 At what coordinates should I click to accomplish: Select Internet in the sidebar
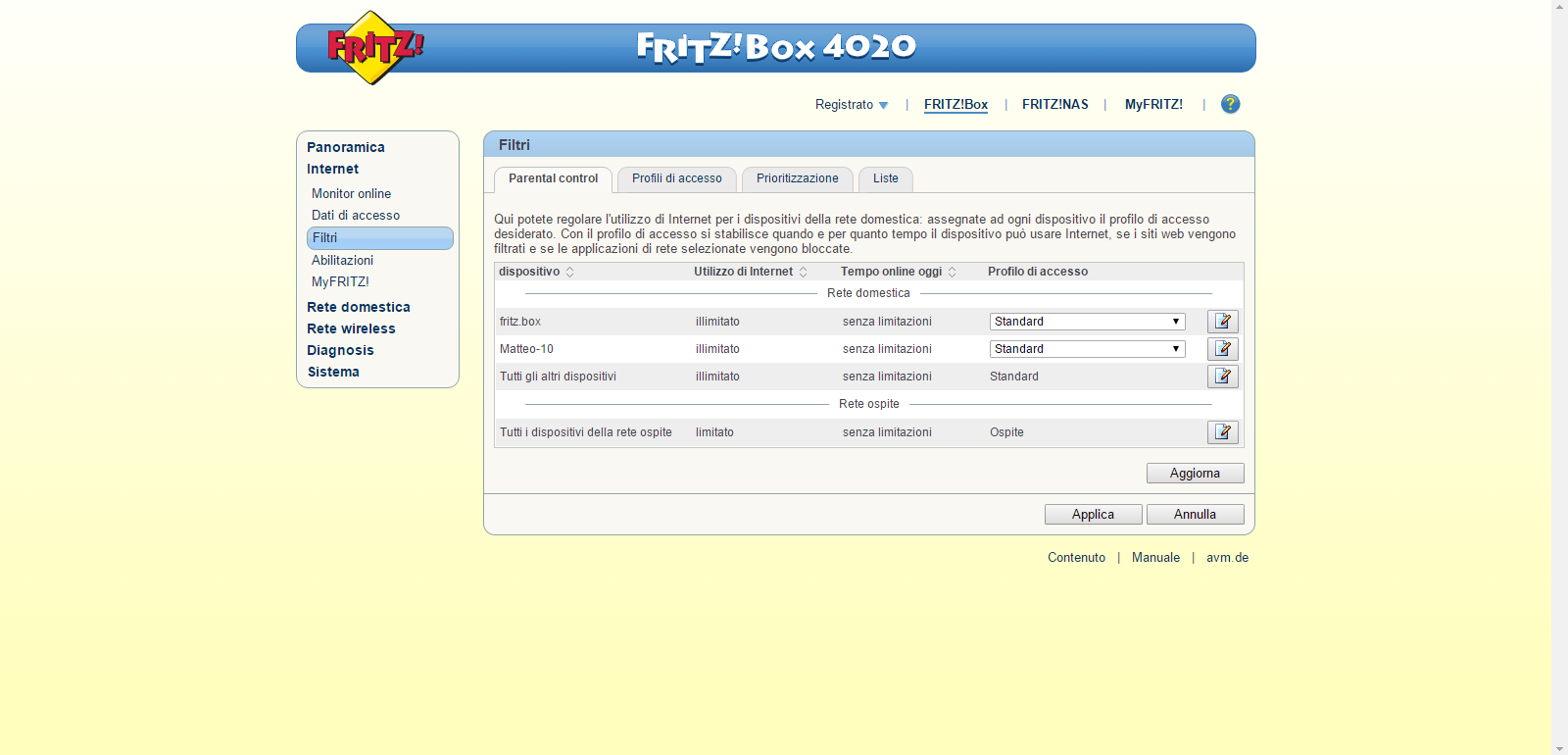pyautogui.click(x=332, y=169)
